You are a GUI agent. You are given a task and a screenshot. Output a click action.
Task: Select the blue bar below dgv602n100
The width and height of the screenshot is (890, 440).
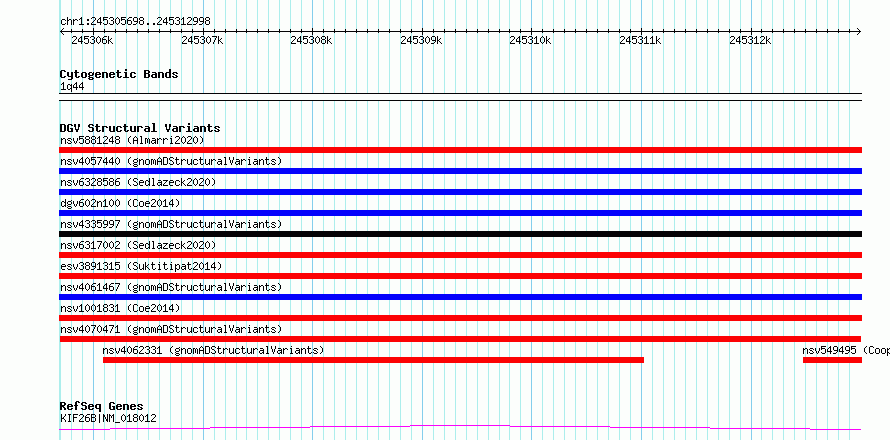click(x=461, y=213)
